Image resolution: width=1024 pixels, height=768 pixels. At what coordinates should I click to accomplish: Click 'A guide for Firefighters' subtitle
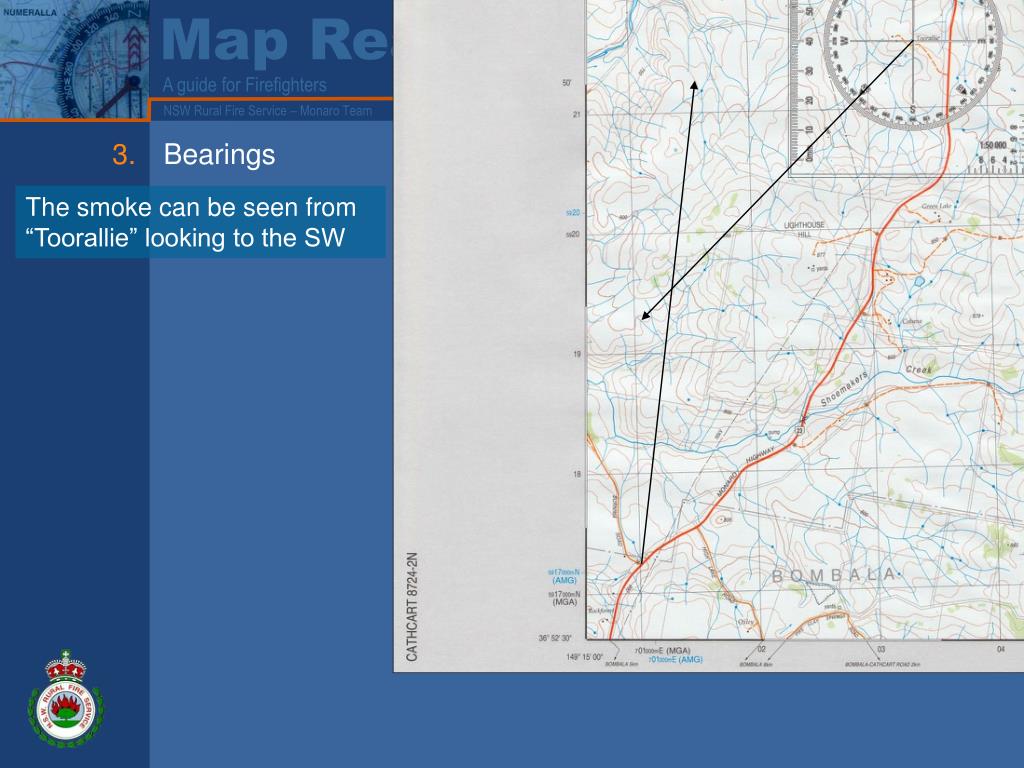[244, 85]
